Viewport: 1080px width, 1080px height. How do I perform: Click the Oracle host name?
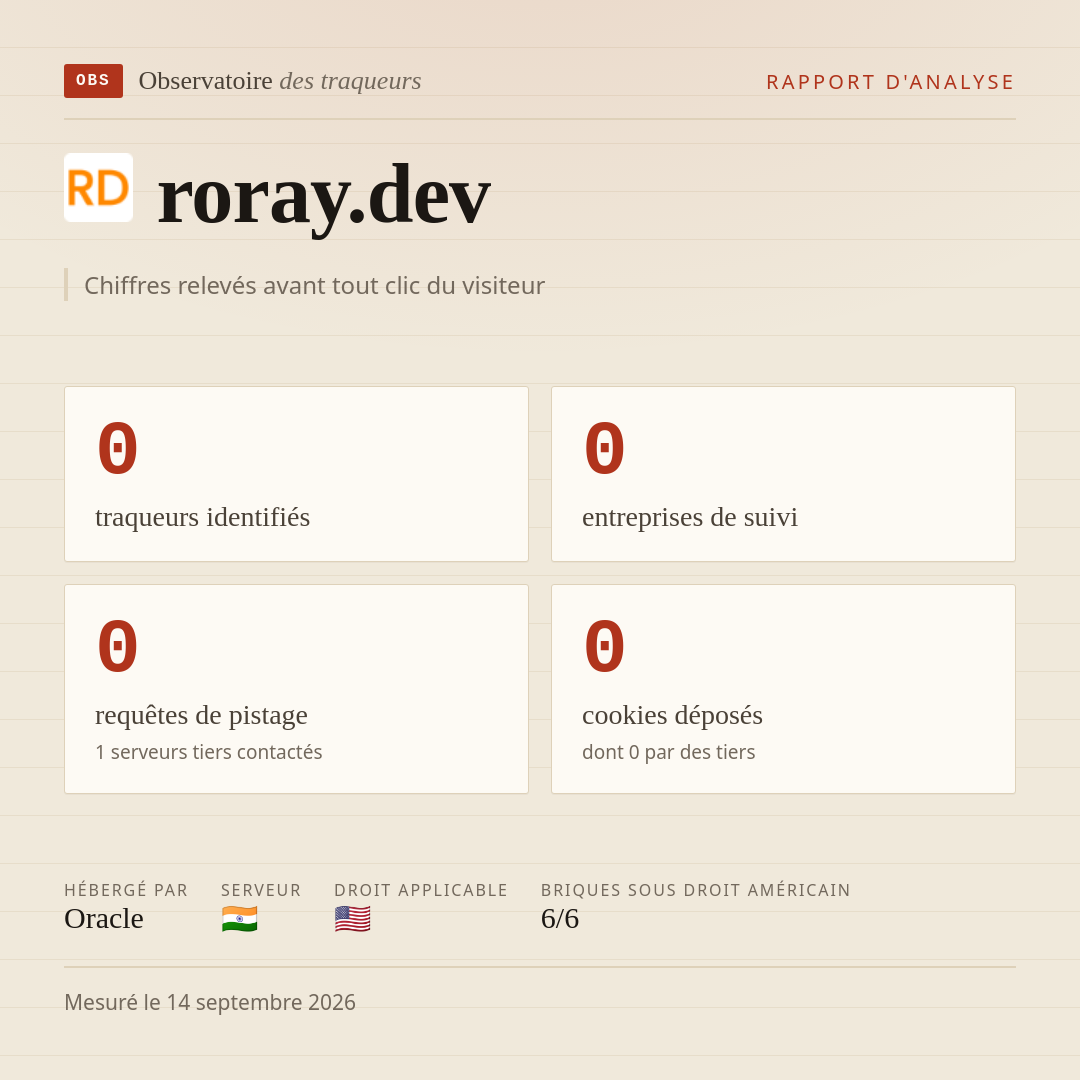click(104, 919)
